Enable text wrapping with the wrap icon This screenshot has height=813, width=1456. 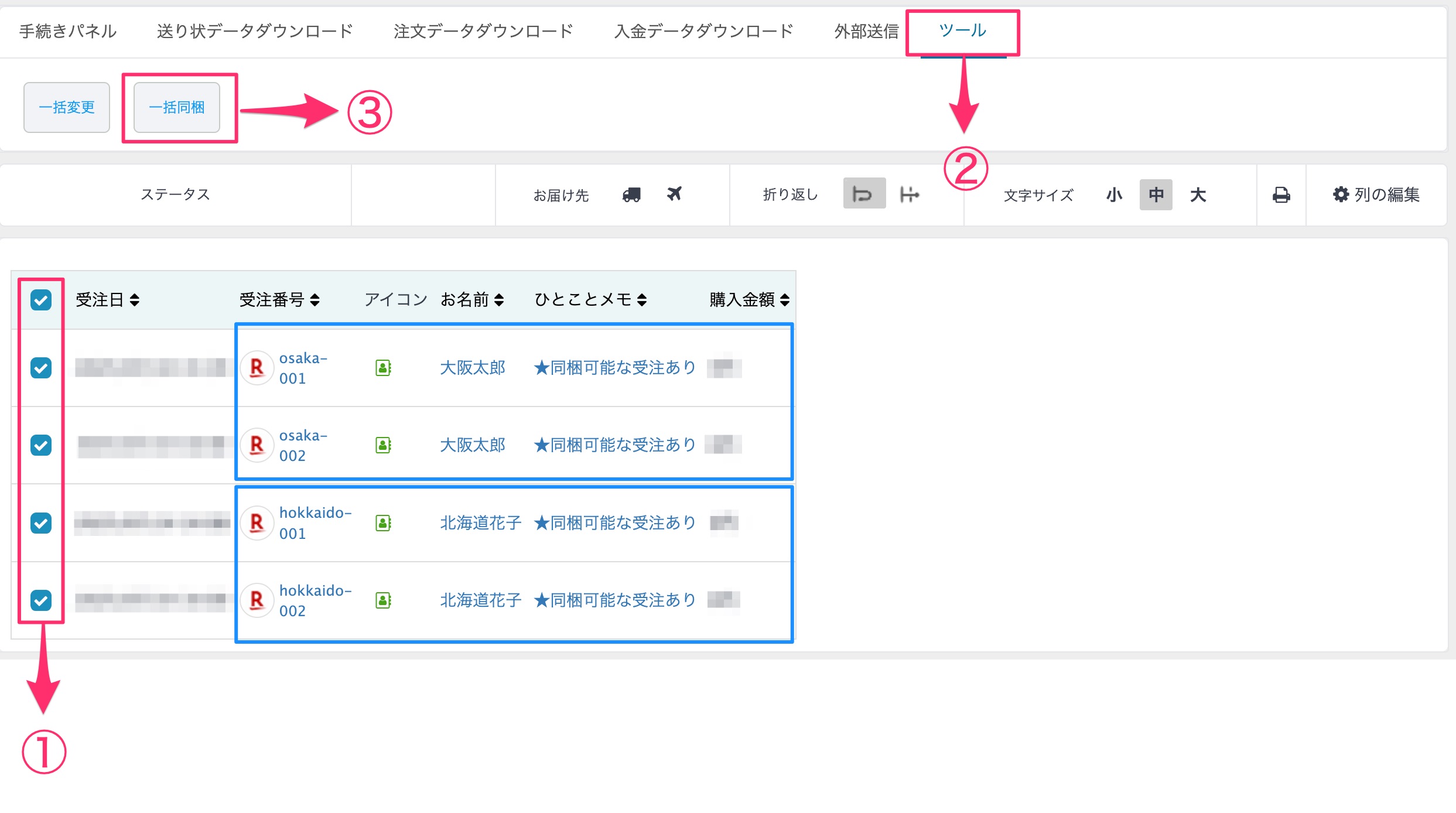tap(863, 194)
